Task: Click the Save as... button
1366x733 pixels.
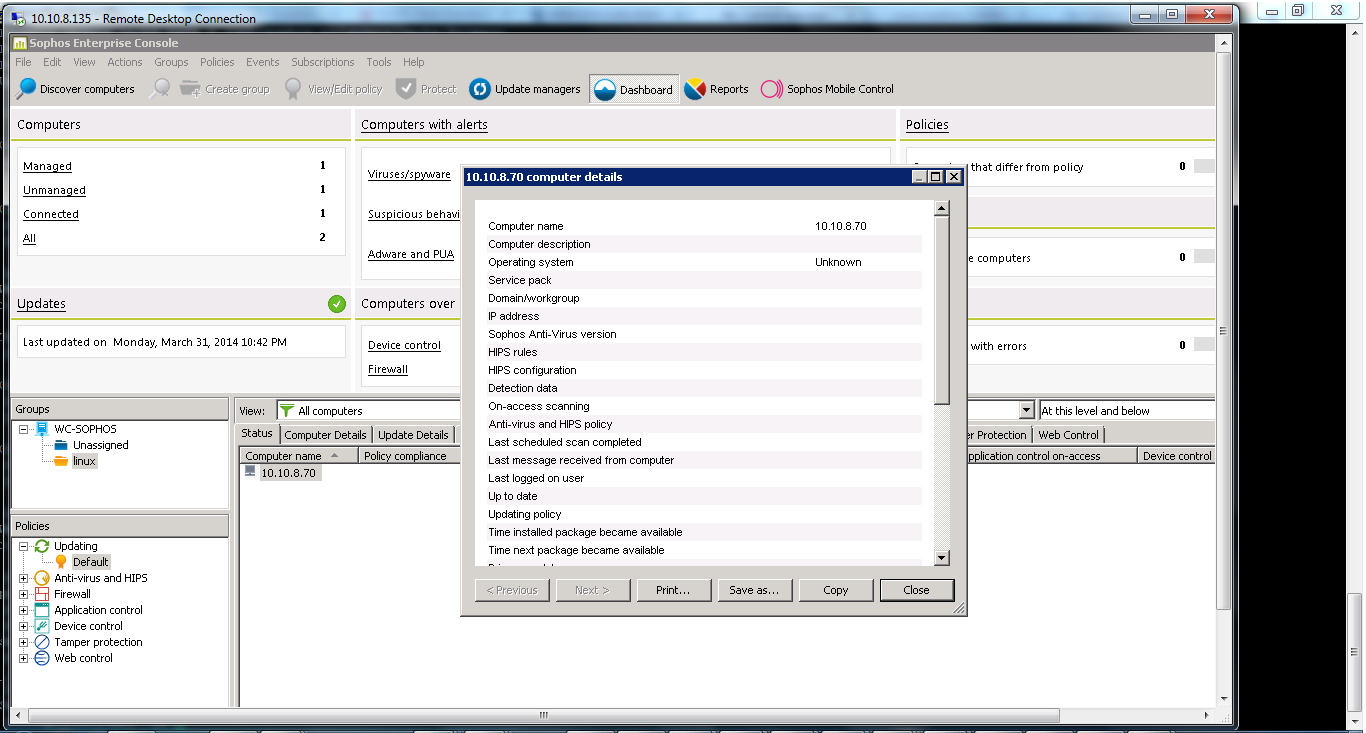Action: tap(754, 590)
